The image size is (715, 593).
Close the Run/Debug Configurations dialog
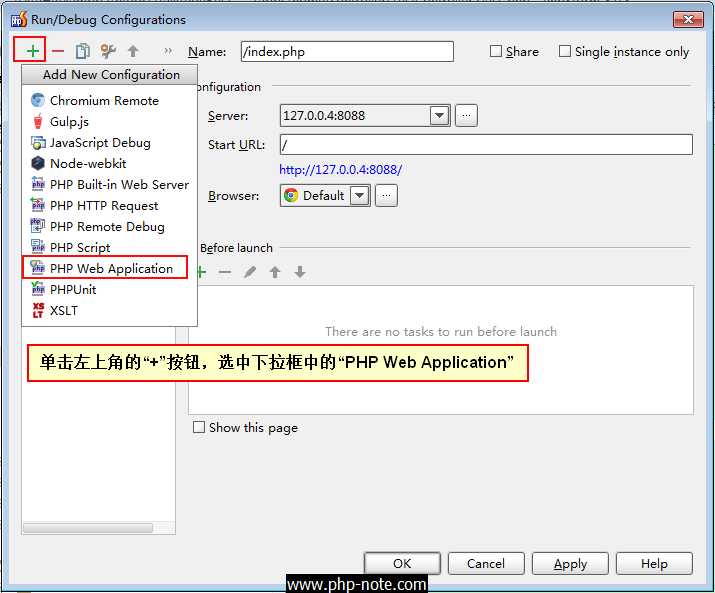coord(688,19)
